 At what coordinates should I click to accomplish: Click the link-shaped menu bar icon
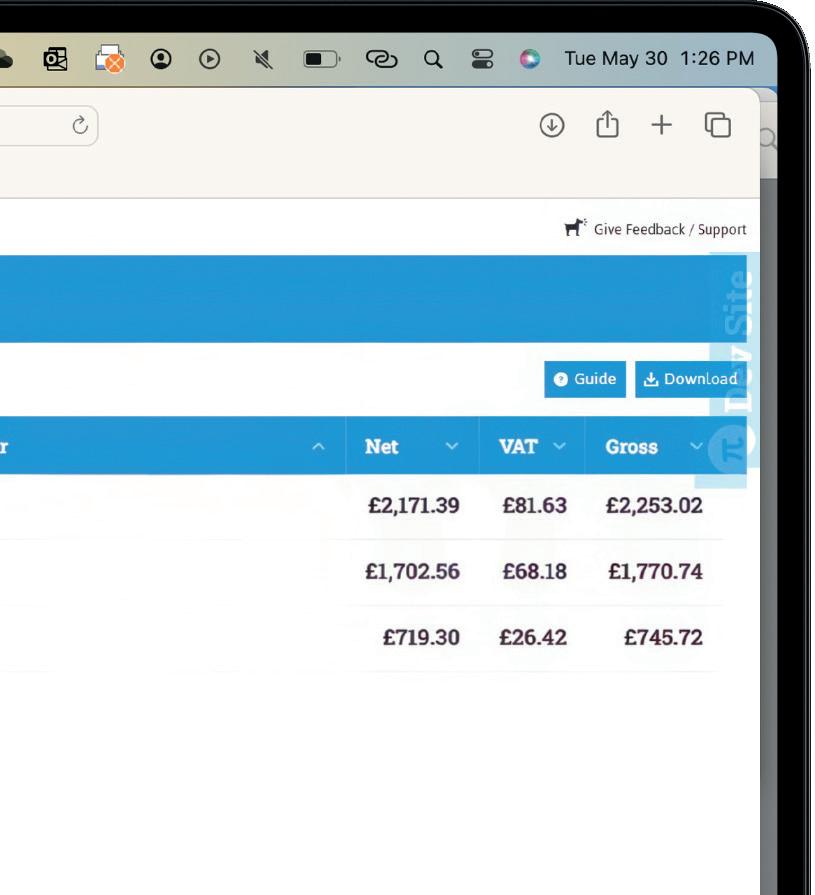coord(381,59)
